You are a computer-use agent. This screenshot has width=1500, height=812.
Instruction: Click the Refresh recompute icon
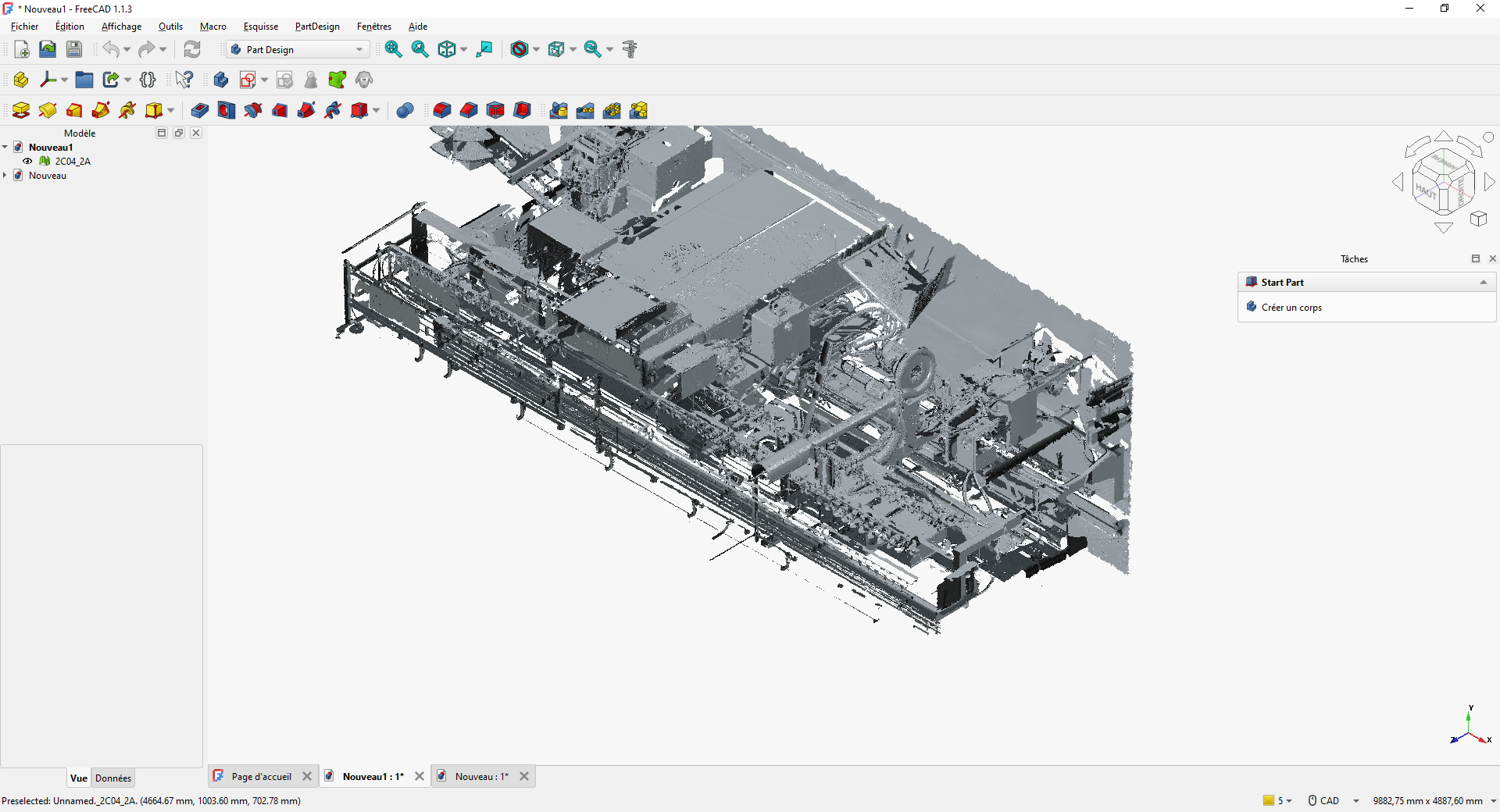coord(192,49)
